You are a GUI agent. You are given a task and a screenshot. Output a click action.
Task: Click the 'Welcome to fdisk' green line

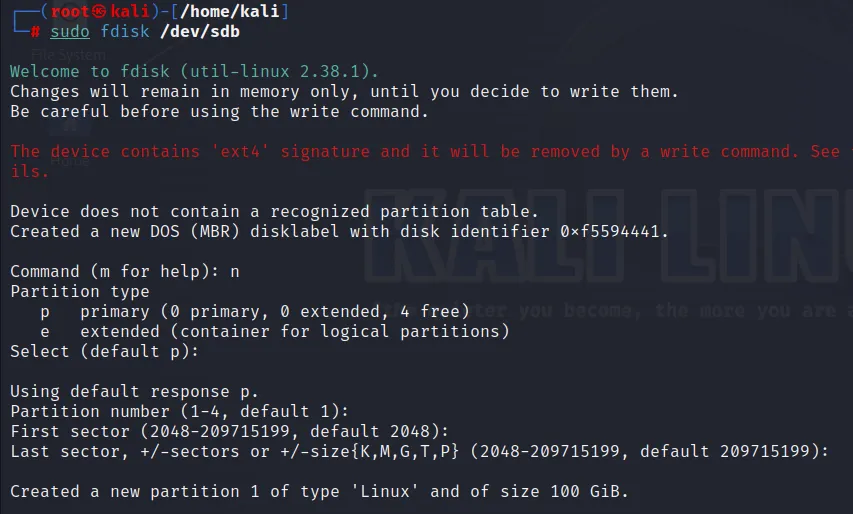[195, 71]
